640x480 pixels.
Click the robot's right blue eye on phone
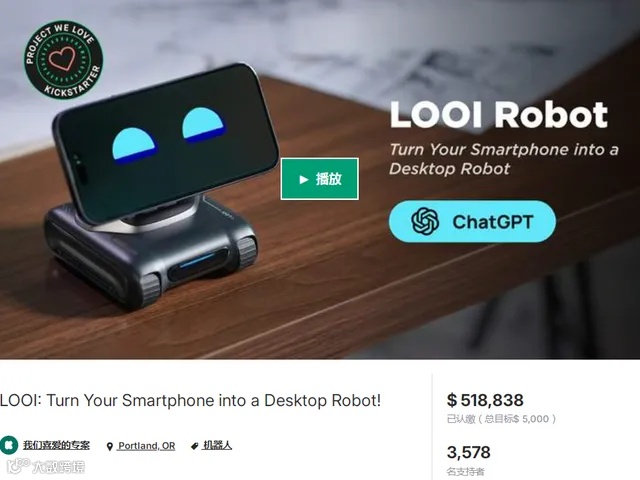(x=203, y=125)
